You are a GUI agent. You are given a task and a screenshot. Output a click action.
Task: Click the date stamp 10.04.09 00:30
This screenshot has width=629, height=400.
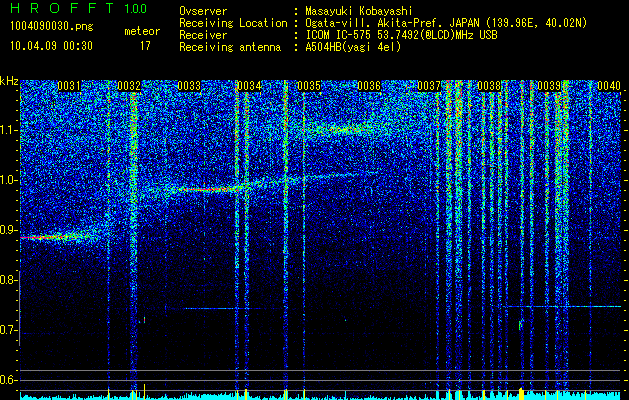point(51,46)
